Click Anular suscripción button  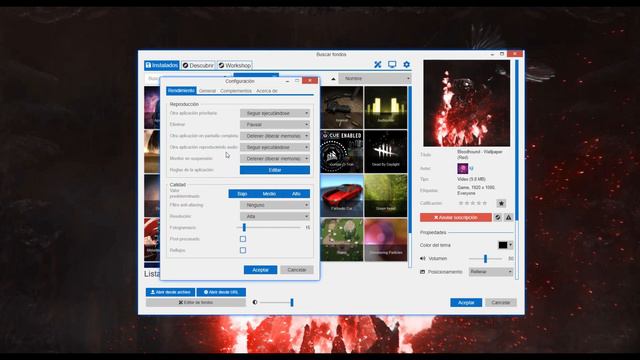point(456,218)
